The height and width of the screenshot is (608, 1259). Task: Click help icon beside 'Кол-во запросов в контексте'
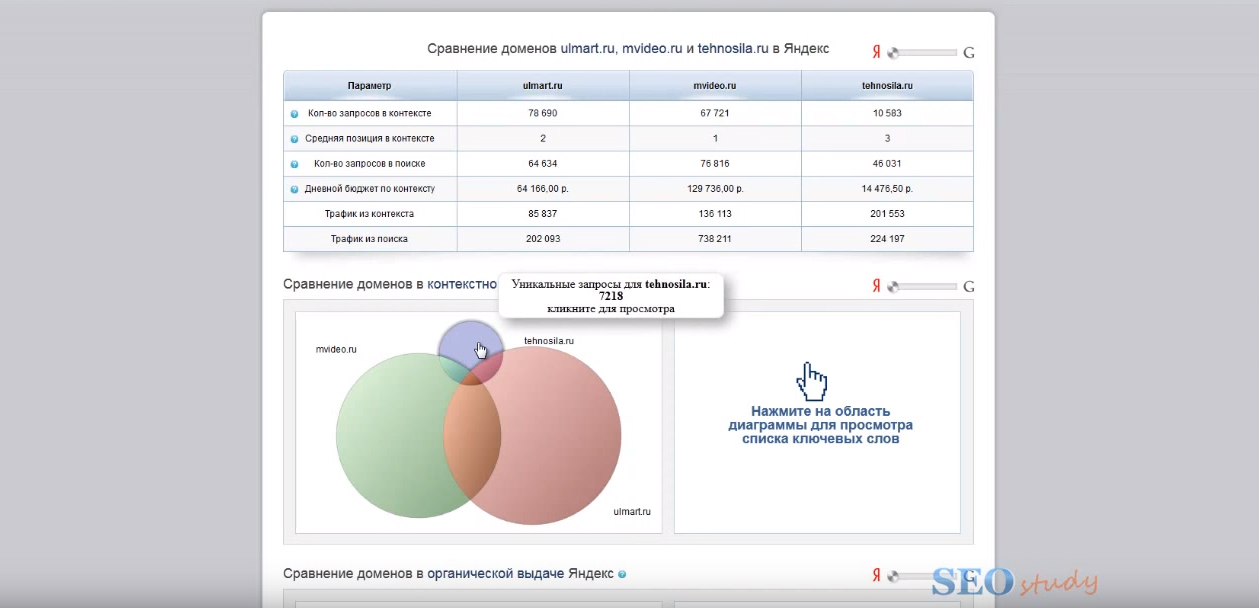pyautogui.click(x=294, y=114)
